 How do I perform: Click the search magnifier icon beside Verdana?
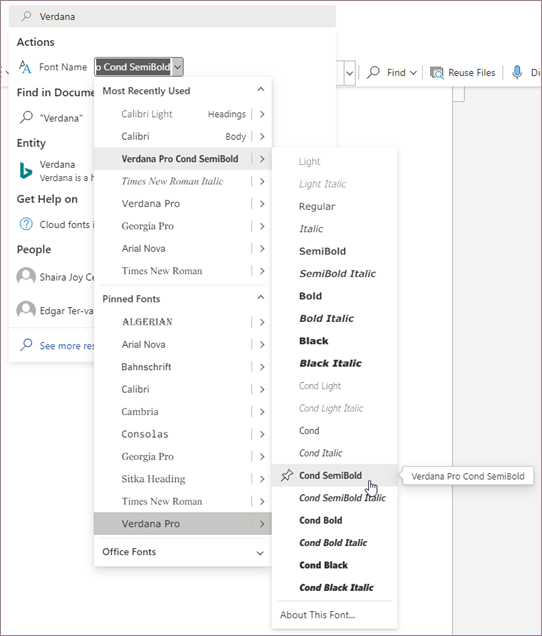[26, 16]
